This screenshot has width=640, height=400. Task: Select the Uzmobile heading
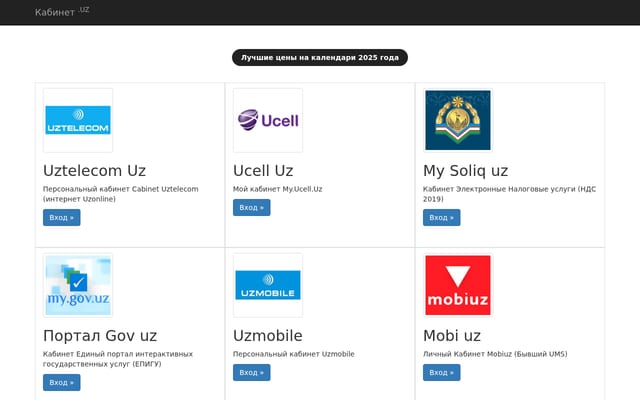(268, 336)
